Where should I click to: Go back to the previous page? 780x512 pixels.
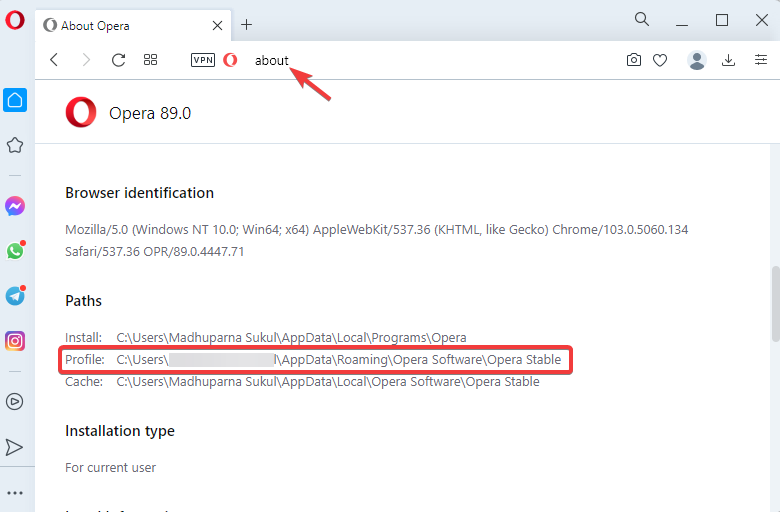54,60
